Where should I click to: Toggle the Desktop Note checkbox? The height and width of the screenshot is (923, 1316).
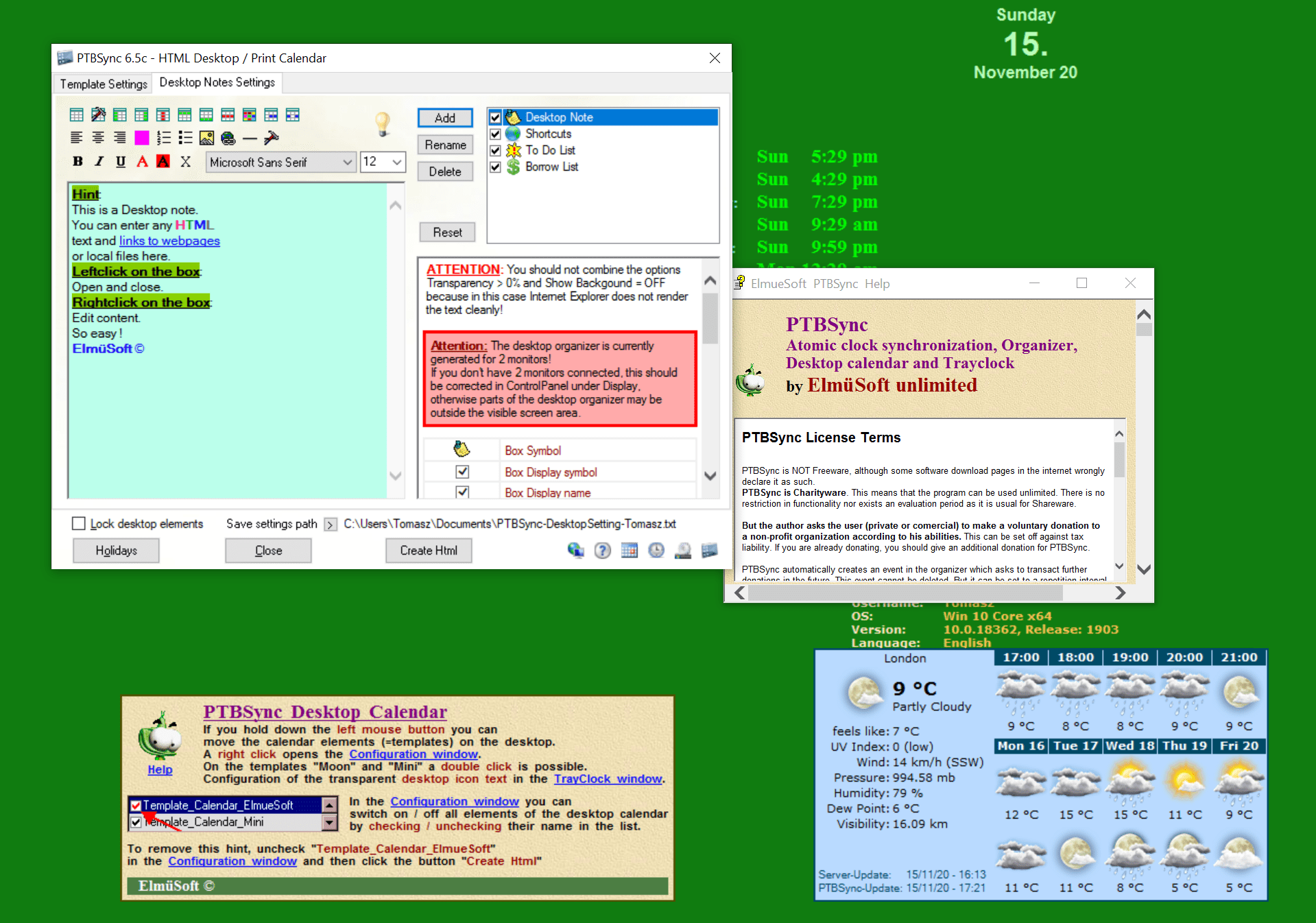(x=495, y=117)
